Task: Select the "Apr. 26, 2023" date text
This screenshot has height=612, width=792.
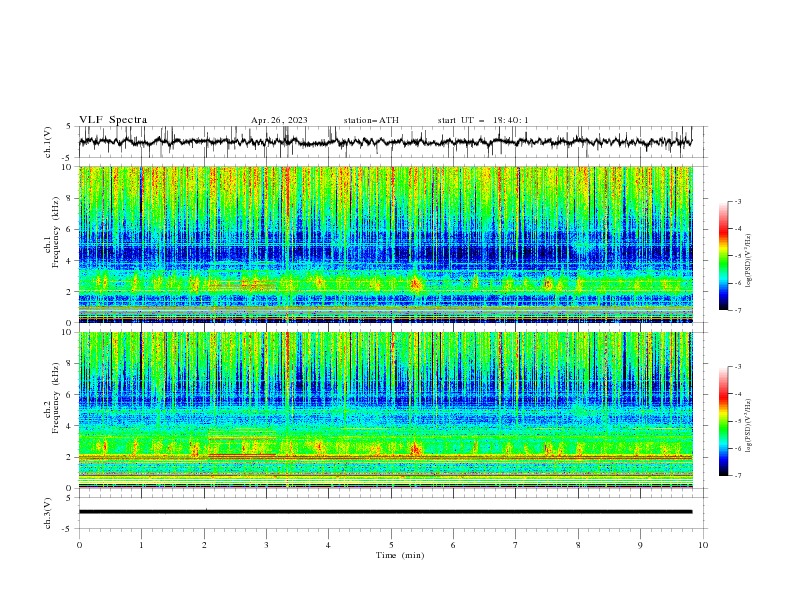Action: click(279, 120)
